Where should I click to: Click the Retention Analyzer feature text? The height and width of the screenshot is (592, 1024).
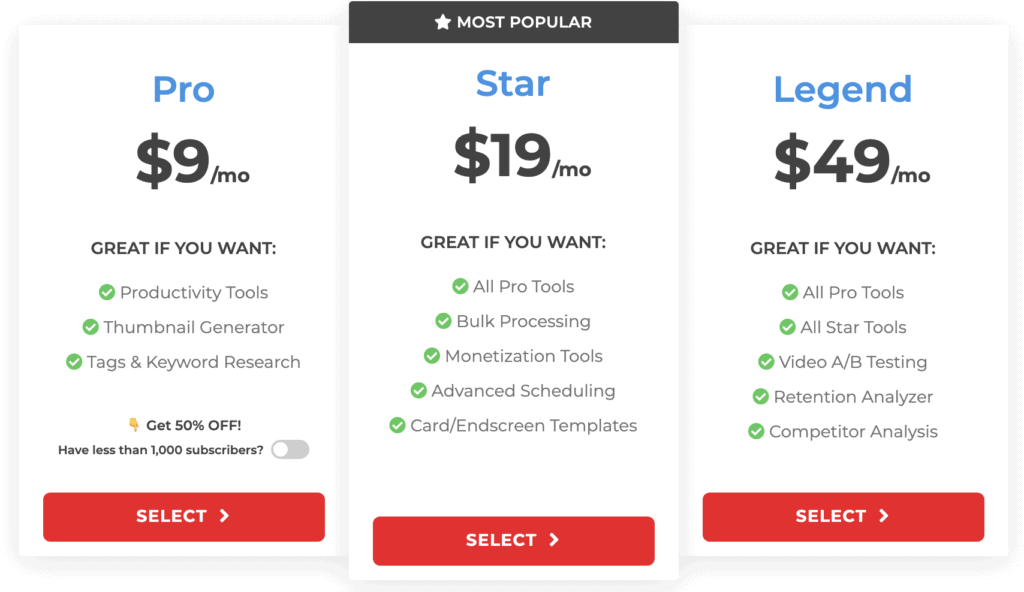click(853, 397)
